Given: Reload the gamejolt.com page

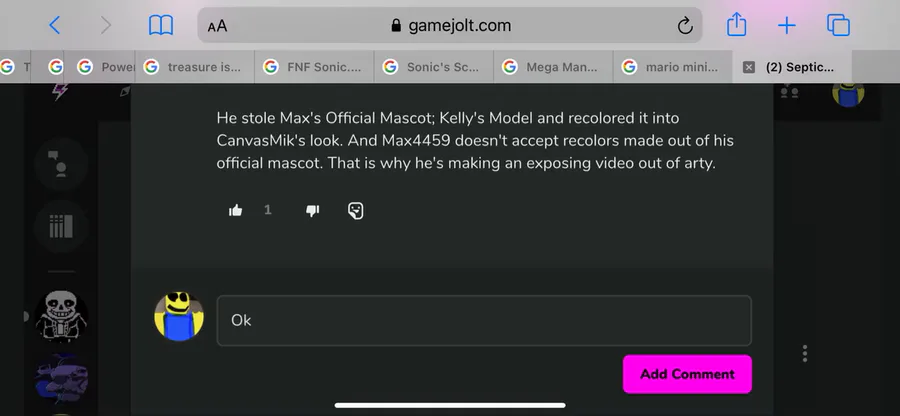Looking at the screenshot, I should [x=685, y=25].
